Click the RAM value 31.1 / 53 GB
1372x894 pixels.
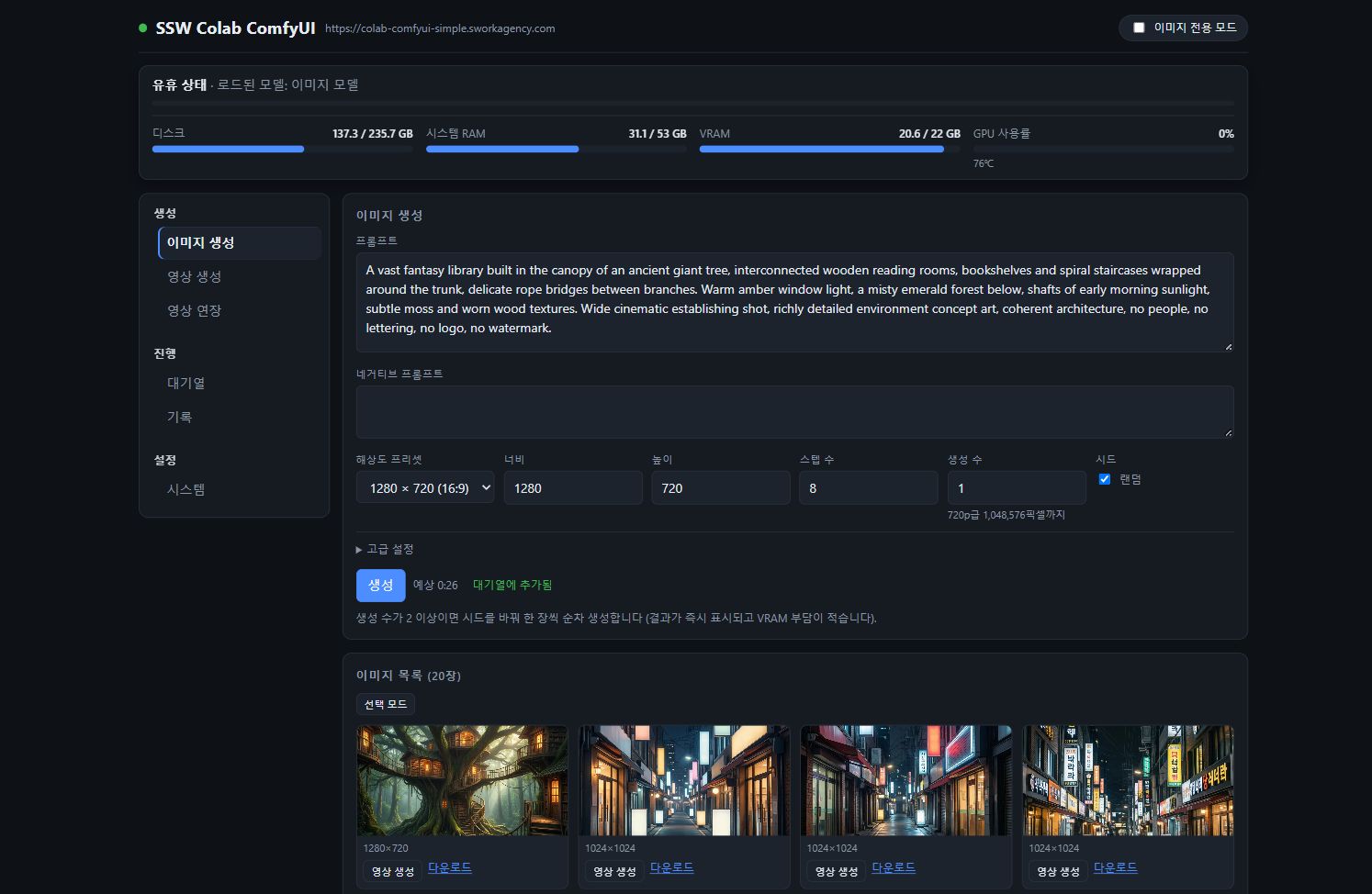coord(658,134)
